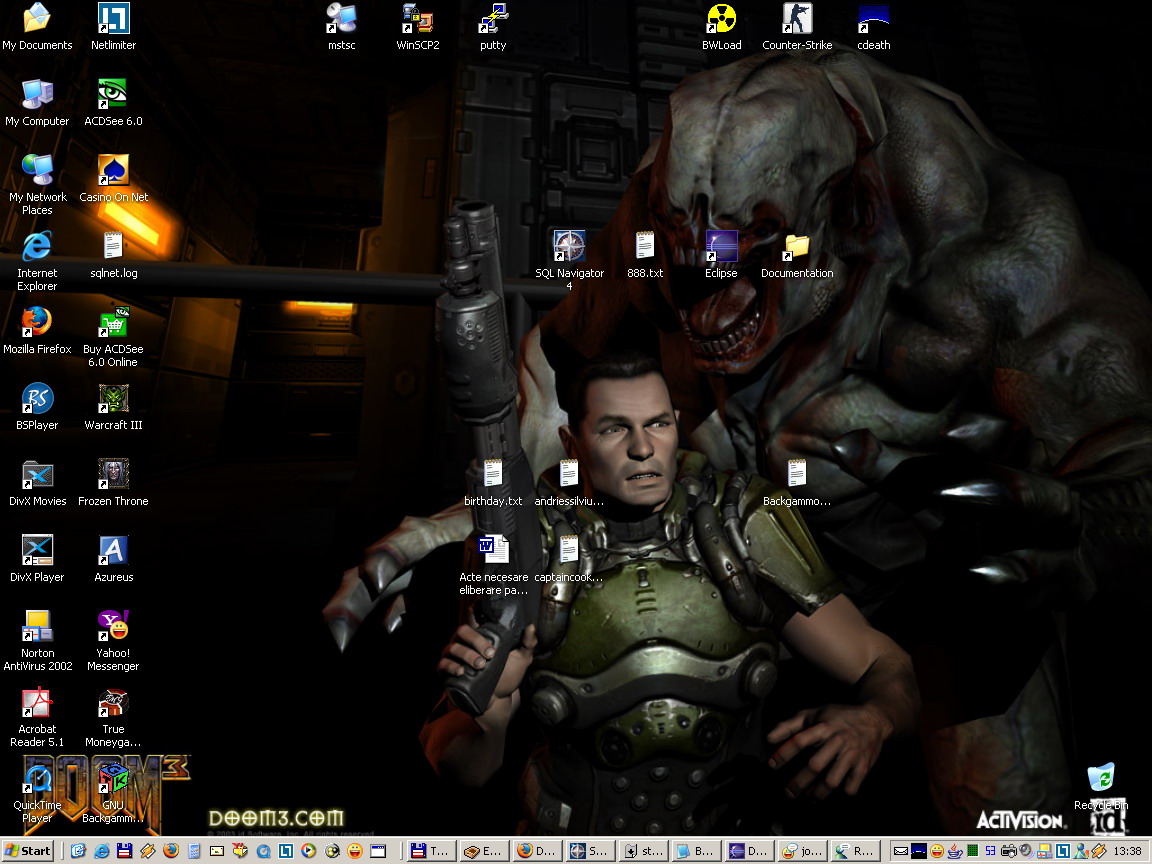Select the mstsc remote desktop shortcut
The height and width of the screenshot is (864, 1152).
[342, 26]
